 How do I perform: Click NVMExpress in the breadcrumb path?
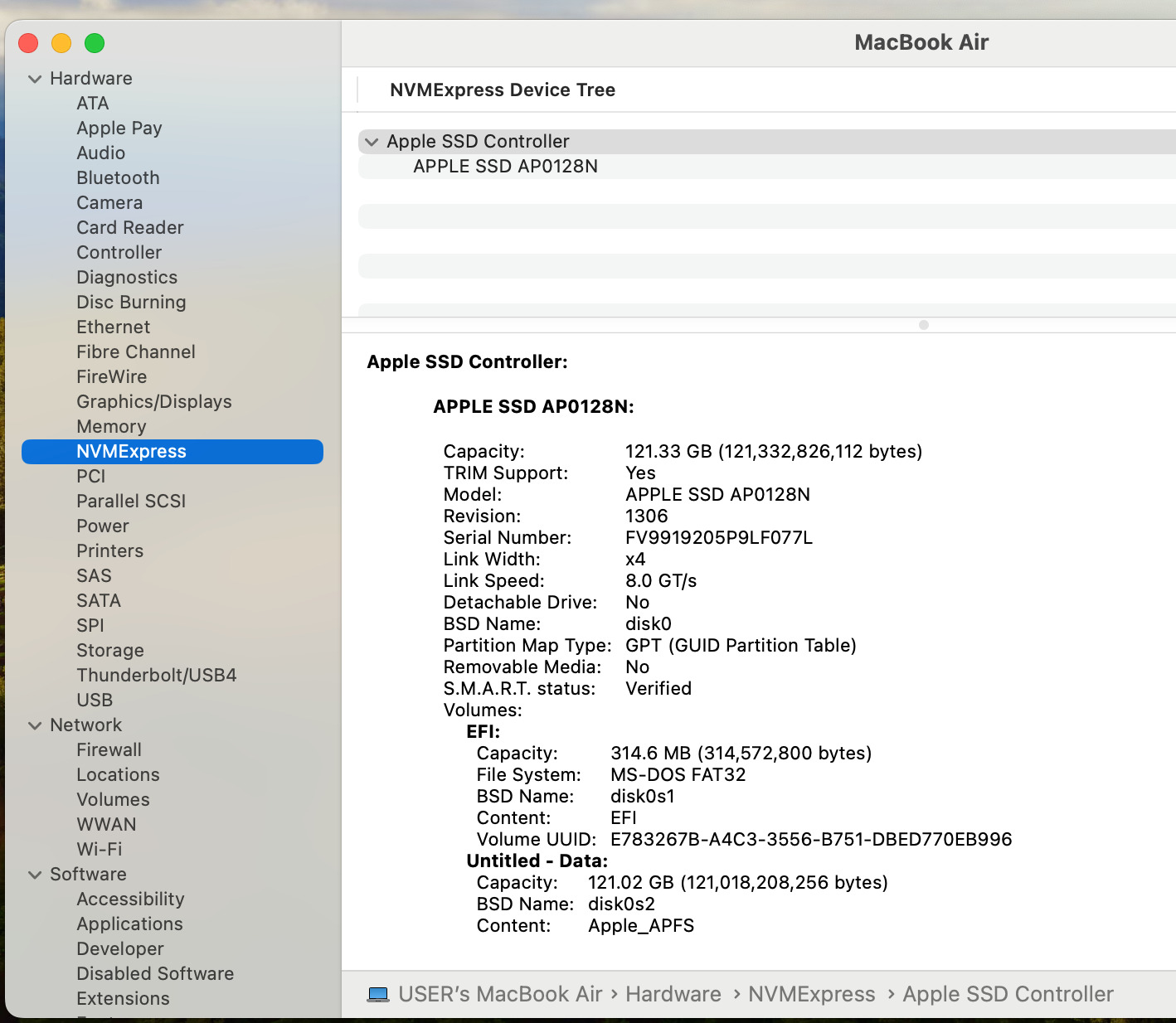[x=811, y=994]
